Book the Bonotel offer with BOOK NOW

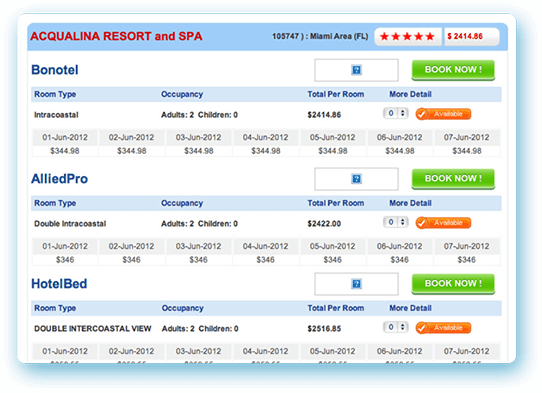point(453,70)
